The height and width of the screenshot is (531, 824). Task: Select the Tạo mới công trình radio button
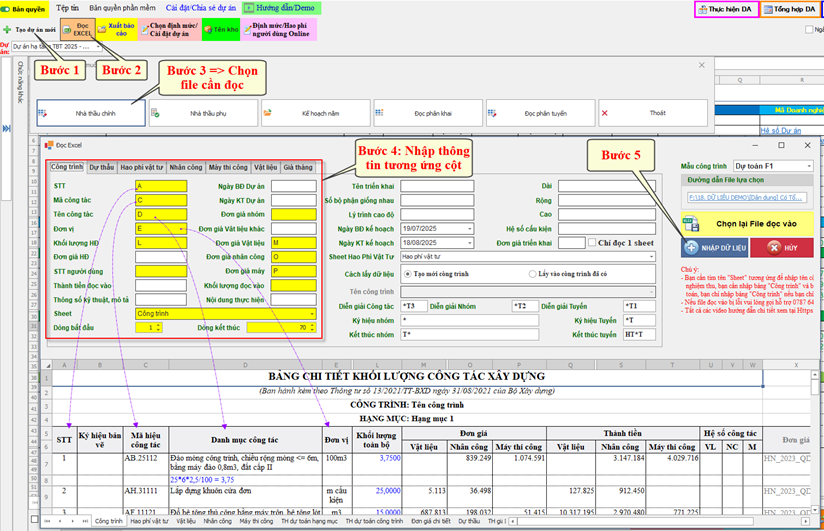coord(407,272)
